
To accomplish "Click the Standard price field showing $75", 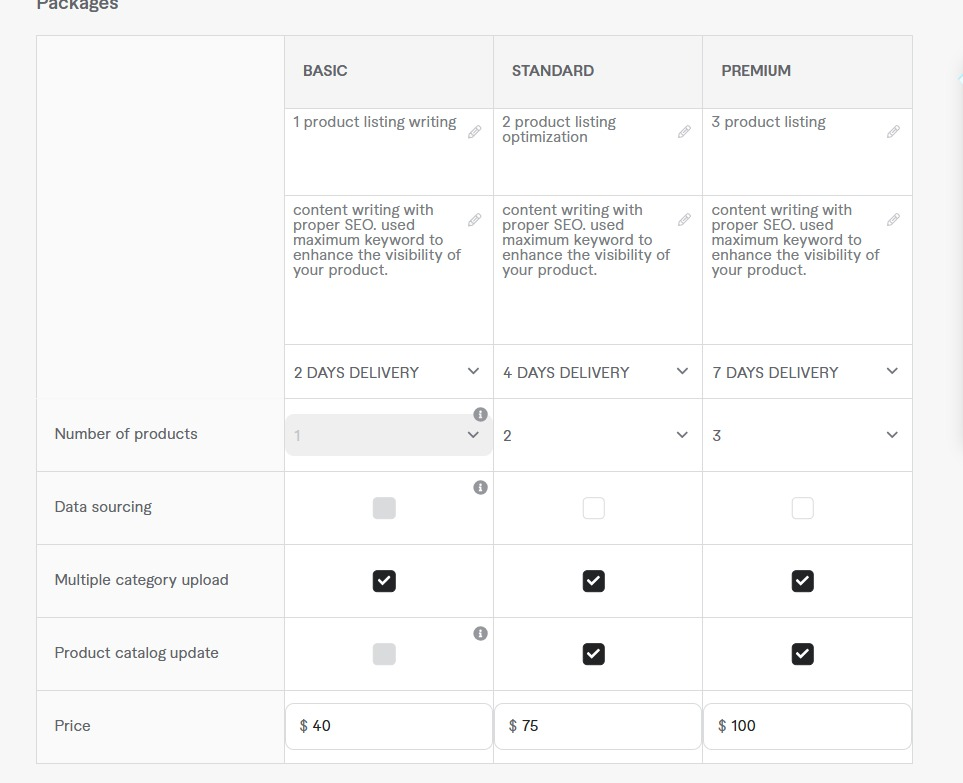I will (x=598, y=727).
